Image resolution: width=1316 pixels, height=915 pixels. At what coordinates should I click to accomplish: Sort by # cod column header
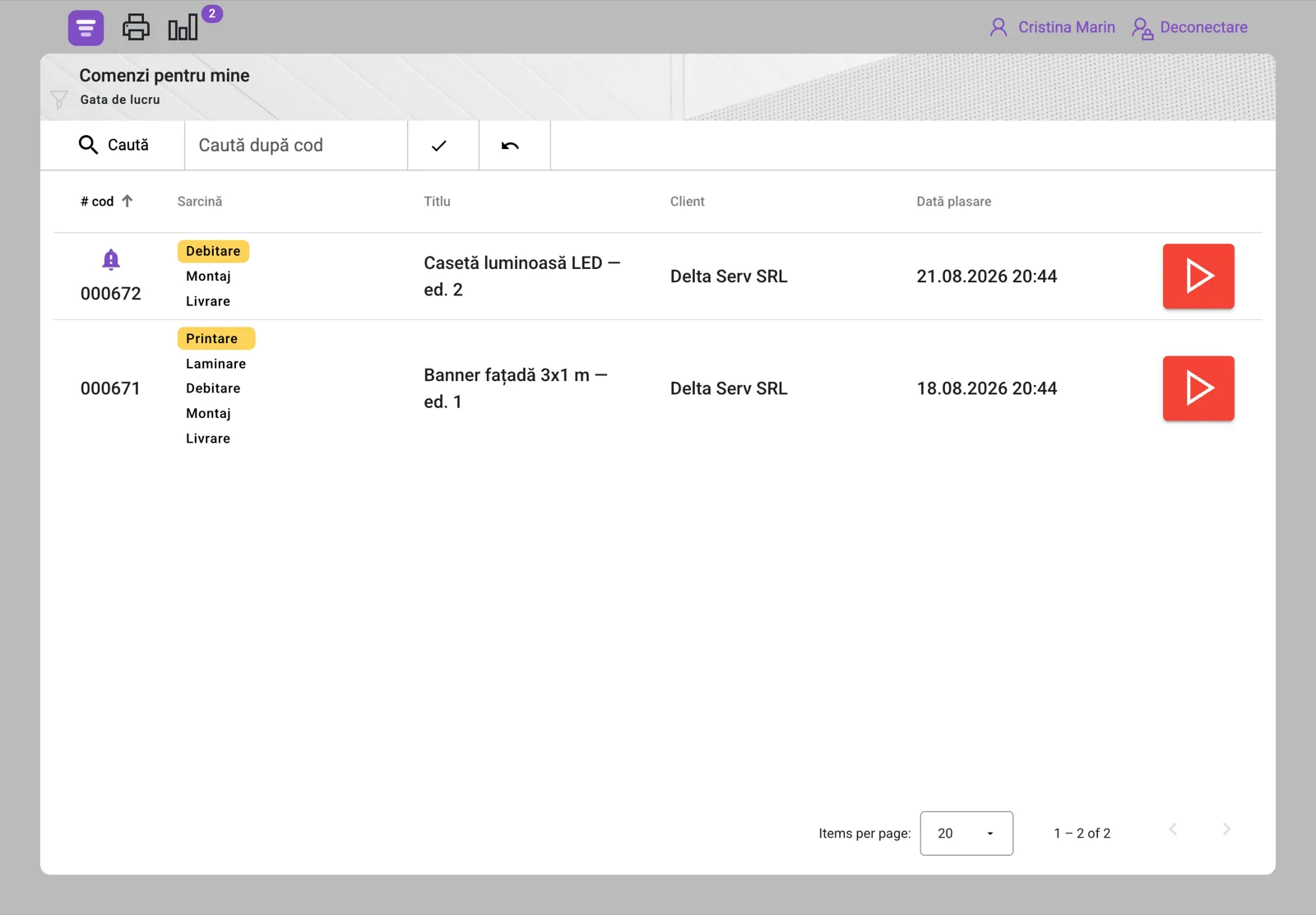(x=97, y=202)
